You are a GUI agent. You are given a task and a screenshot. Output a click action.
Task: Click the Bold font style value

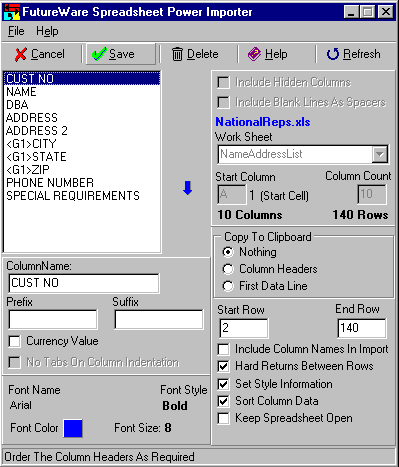click(175, 406)
